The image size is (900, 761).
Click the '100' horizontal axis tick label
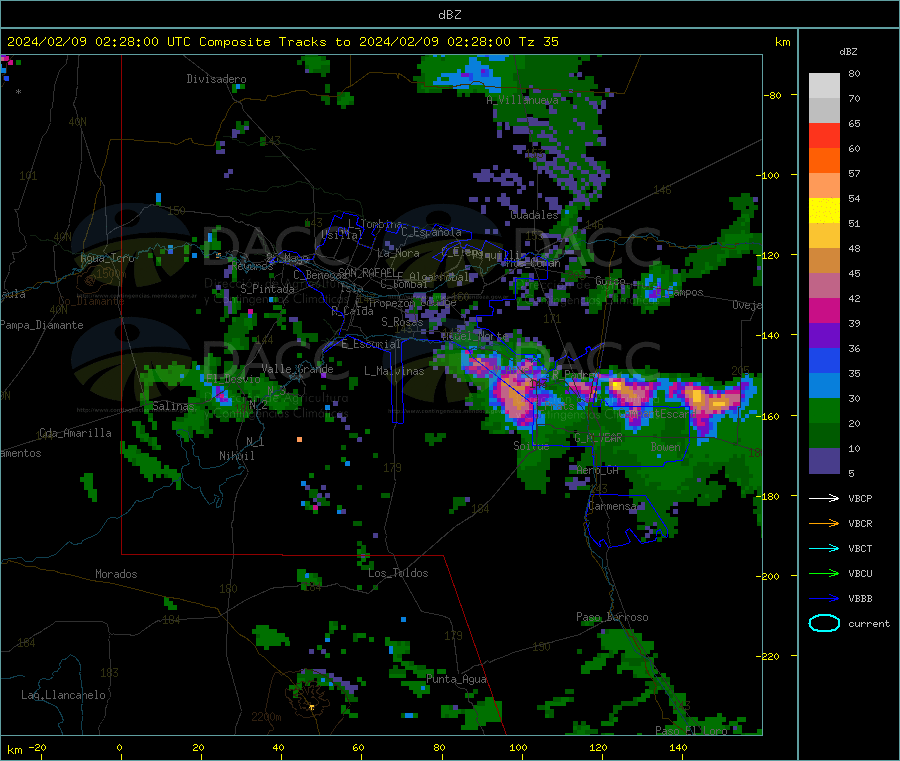(x=518, y=747)
